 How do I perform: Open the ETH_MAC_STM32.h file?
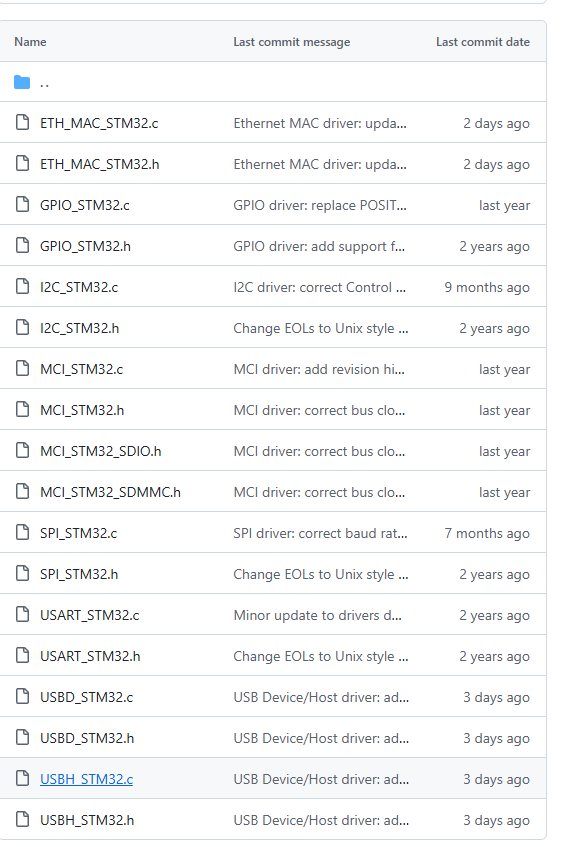99,164
